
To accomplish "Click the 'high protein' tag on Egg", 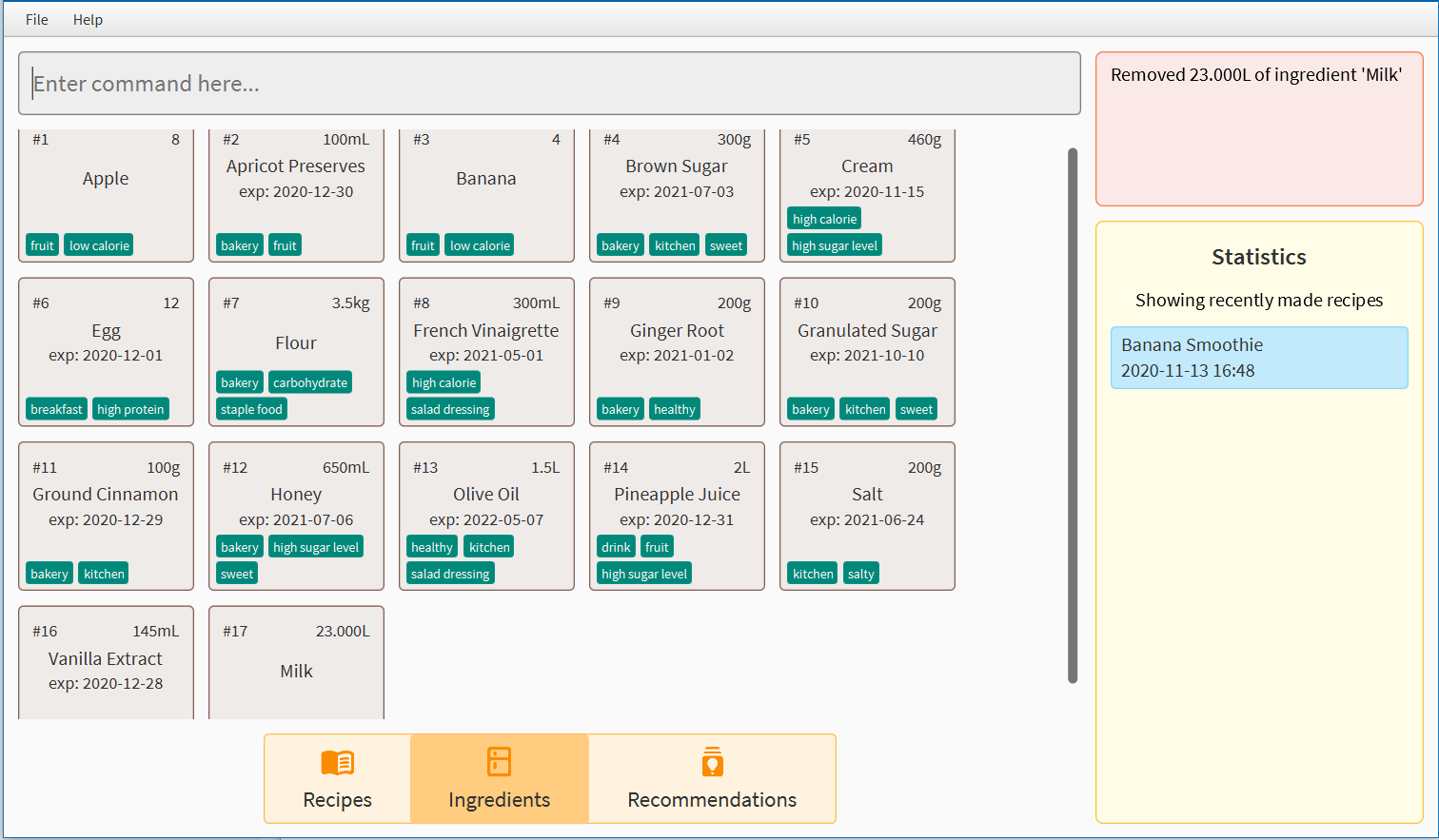I will pyautogui.click(x=130, y=409).
